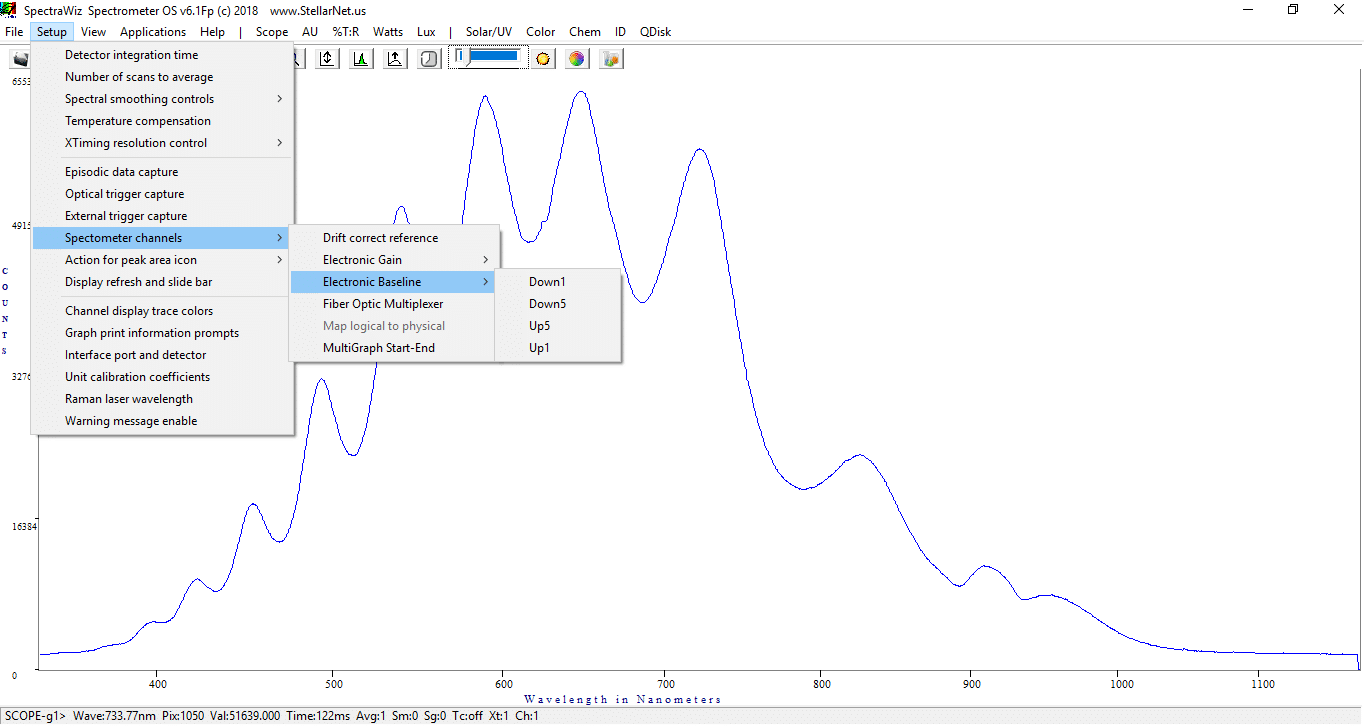The image size is (1364, 727).
Task: Click the clock timer toolbar icon
Action: click(428, 59)
